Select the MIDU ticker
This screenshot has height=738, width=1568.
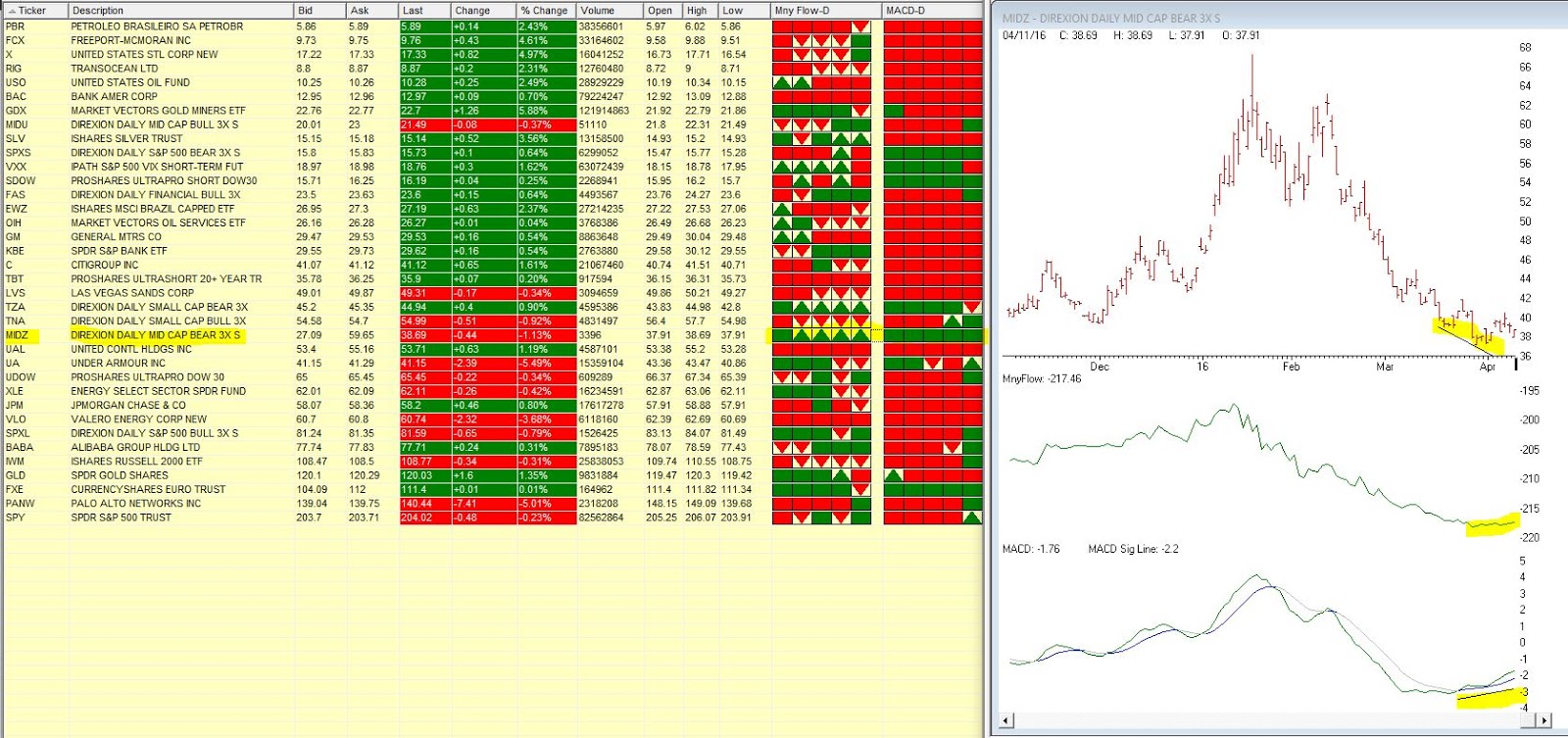click(17, 124)
